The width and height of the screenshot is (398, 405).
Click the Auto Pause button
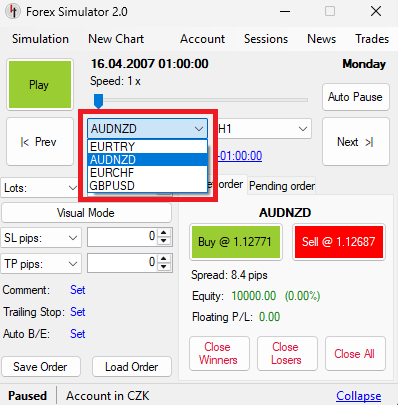355,97
